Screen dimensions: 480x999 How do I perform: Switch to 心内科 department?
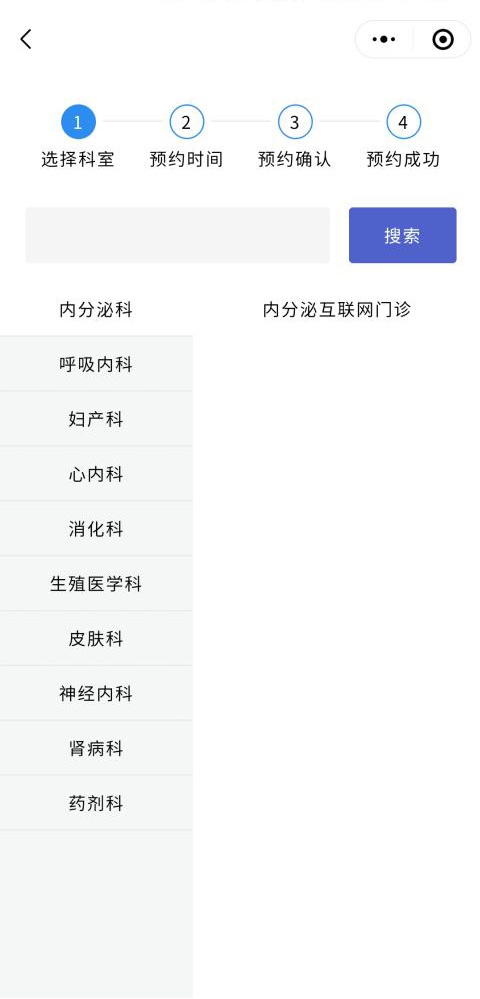(96, 473)
